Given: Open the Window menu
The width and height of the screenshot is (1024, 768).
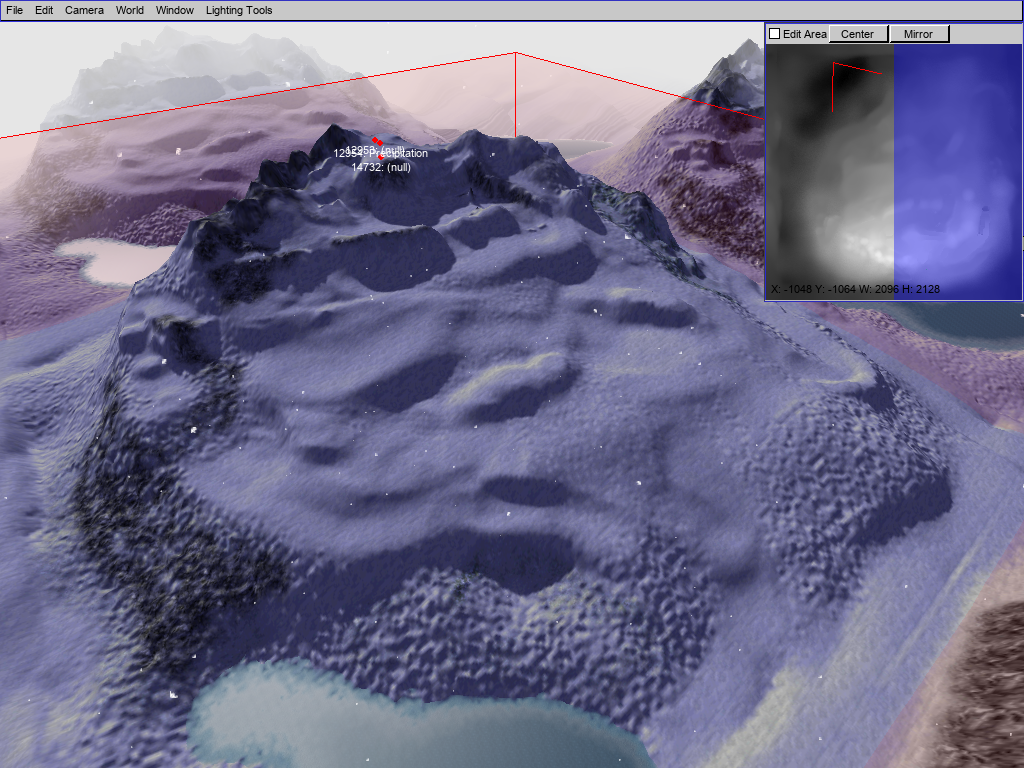Looking at the screenshot, I should (174, 10).
